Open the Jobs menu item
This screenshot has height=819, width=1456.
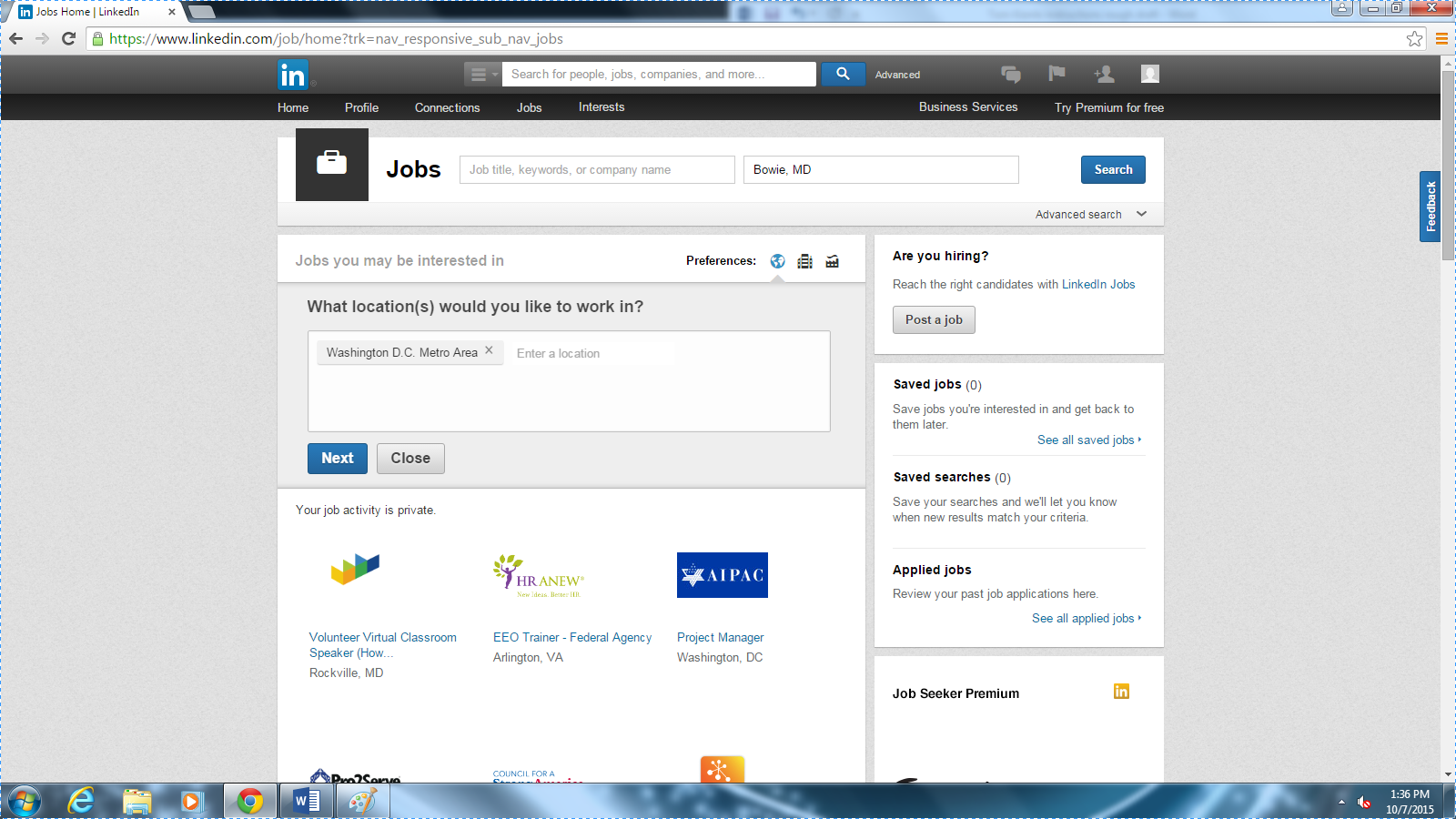tap(529, 107)
